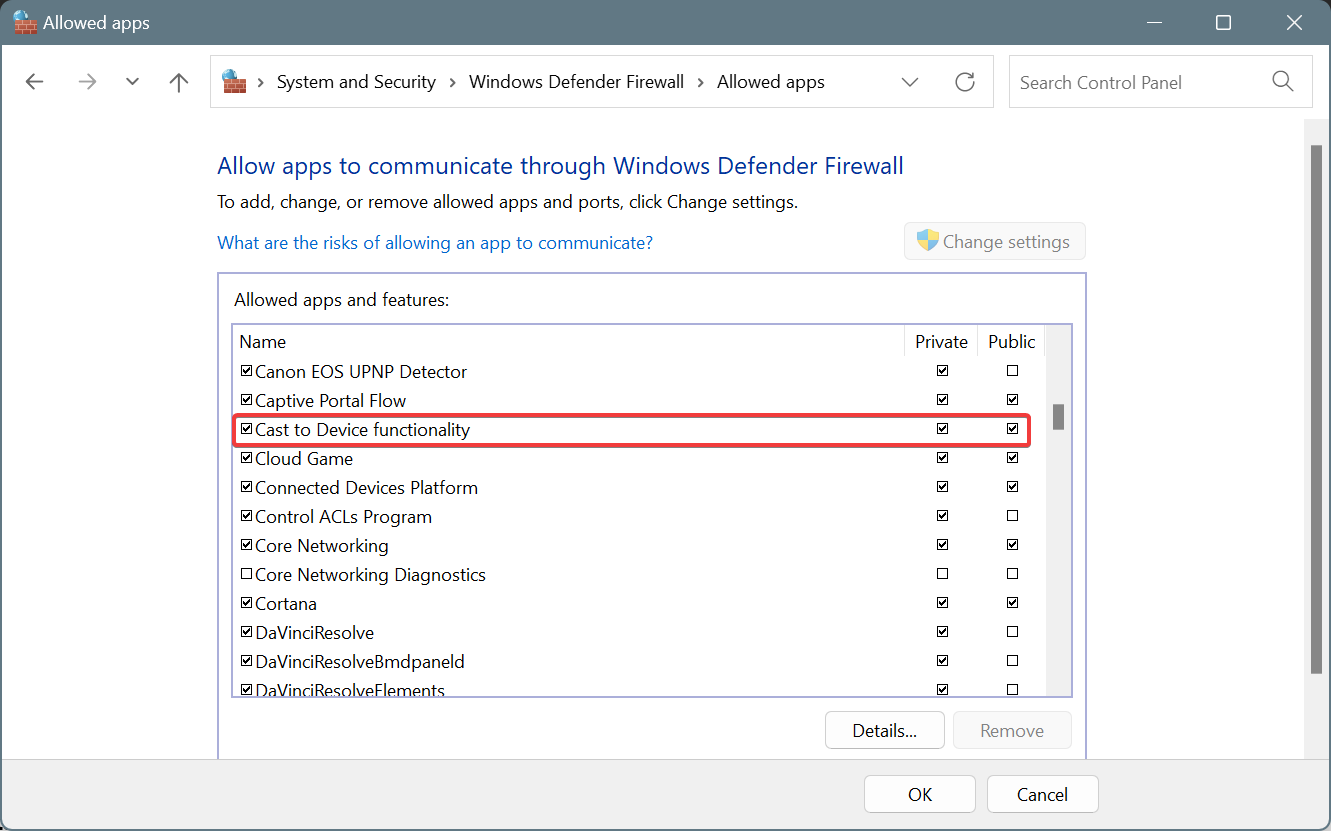Click the apps list scrollbar thumb

1058,417
